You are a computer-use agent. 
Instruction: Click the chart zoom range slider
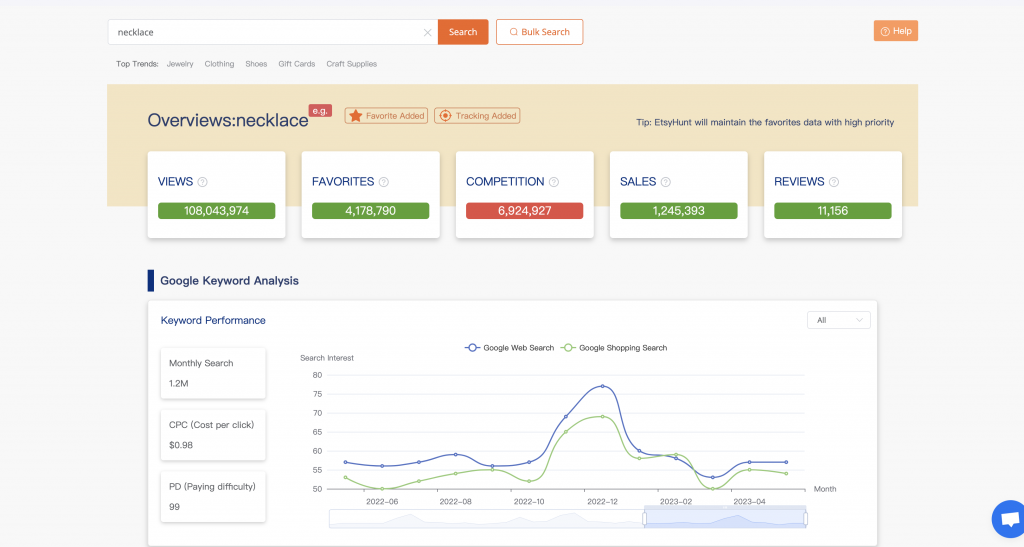725,518
